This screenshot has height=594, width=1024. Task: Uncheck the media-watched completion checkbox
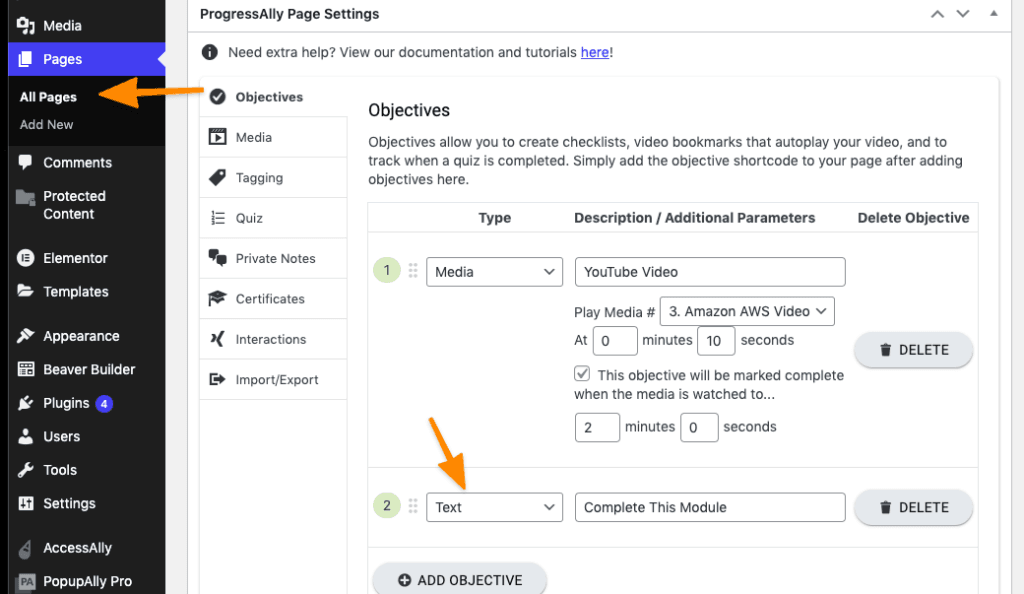coord(582,374)
